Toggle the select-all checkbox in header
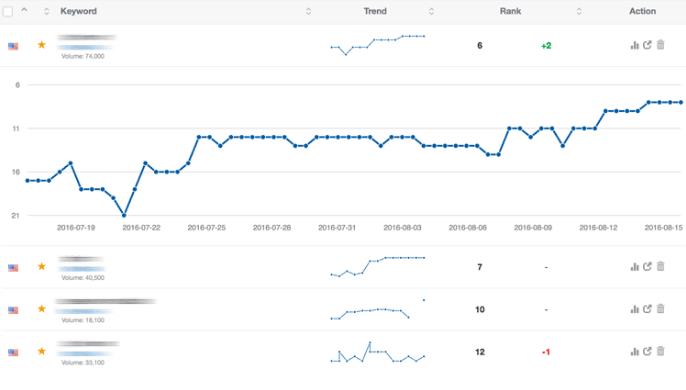 pyautogui.click(x=8, y=11)
